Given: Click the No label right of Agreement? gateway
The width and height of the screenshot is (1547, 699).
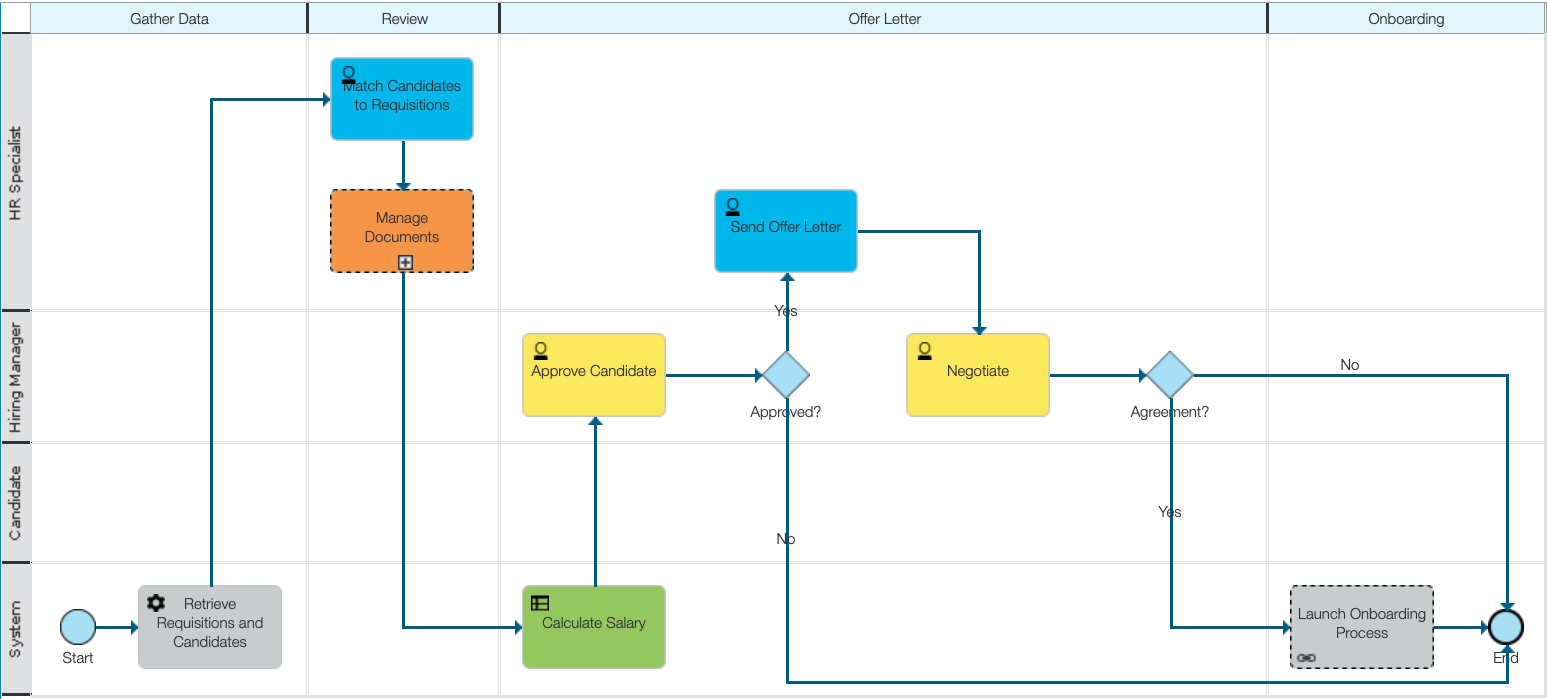Looking at the screenshot, I should tap(1350, 365).
